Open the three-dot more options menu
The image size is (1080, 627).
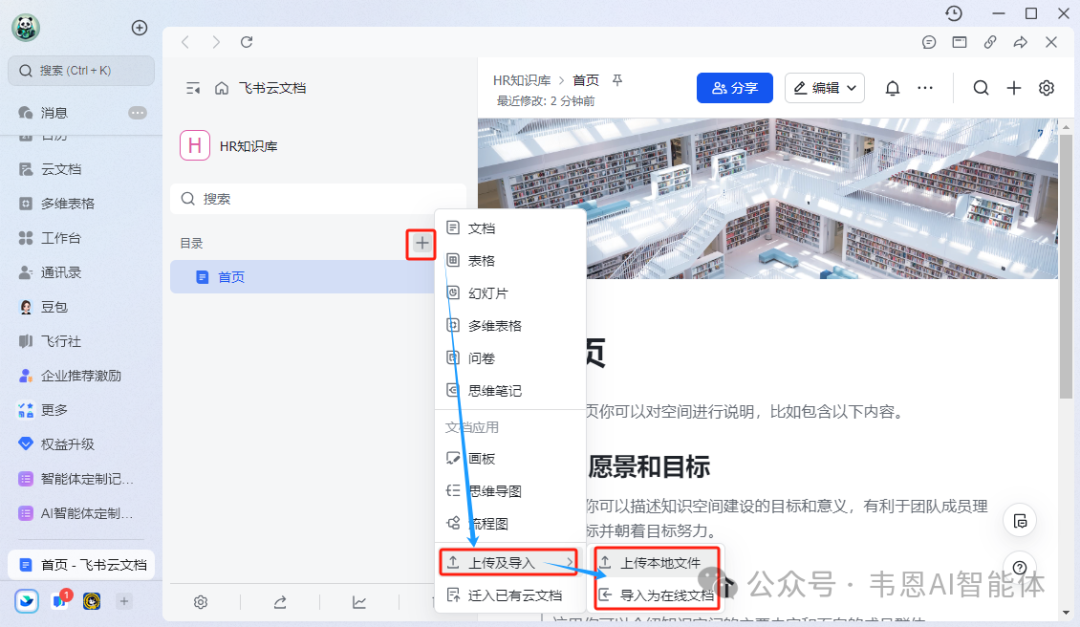pyautogui.click(x=925, y=88)
